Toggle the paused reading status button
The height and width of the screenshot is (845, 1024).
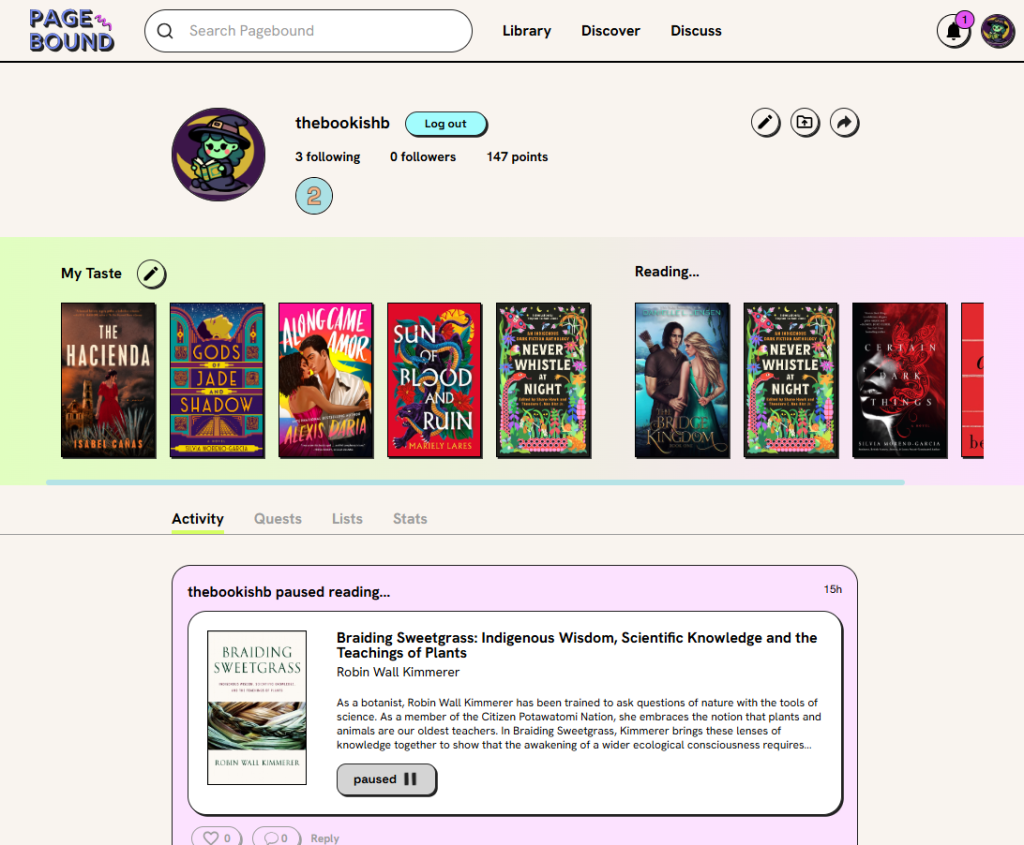386,780
